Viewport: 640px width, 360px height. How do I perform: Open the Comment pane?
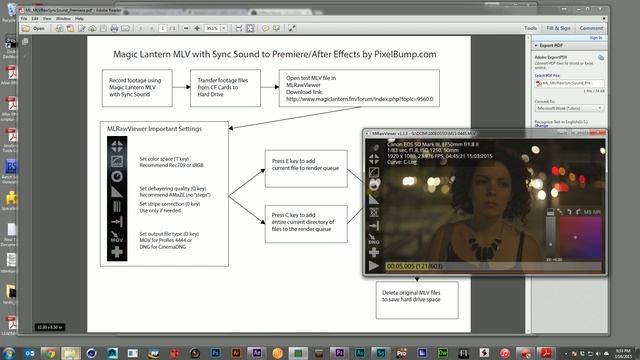click(591, 28)
